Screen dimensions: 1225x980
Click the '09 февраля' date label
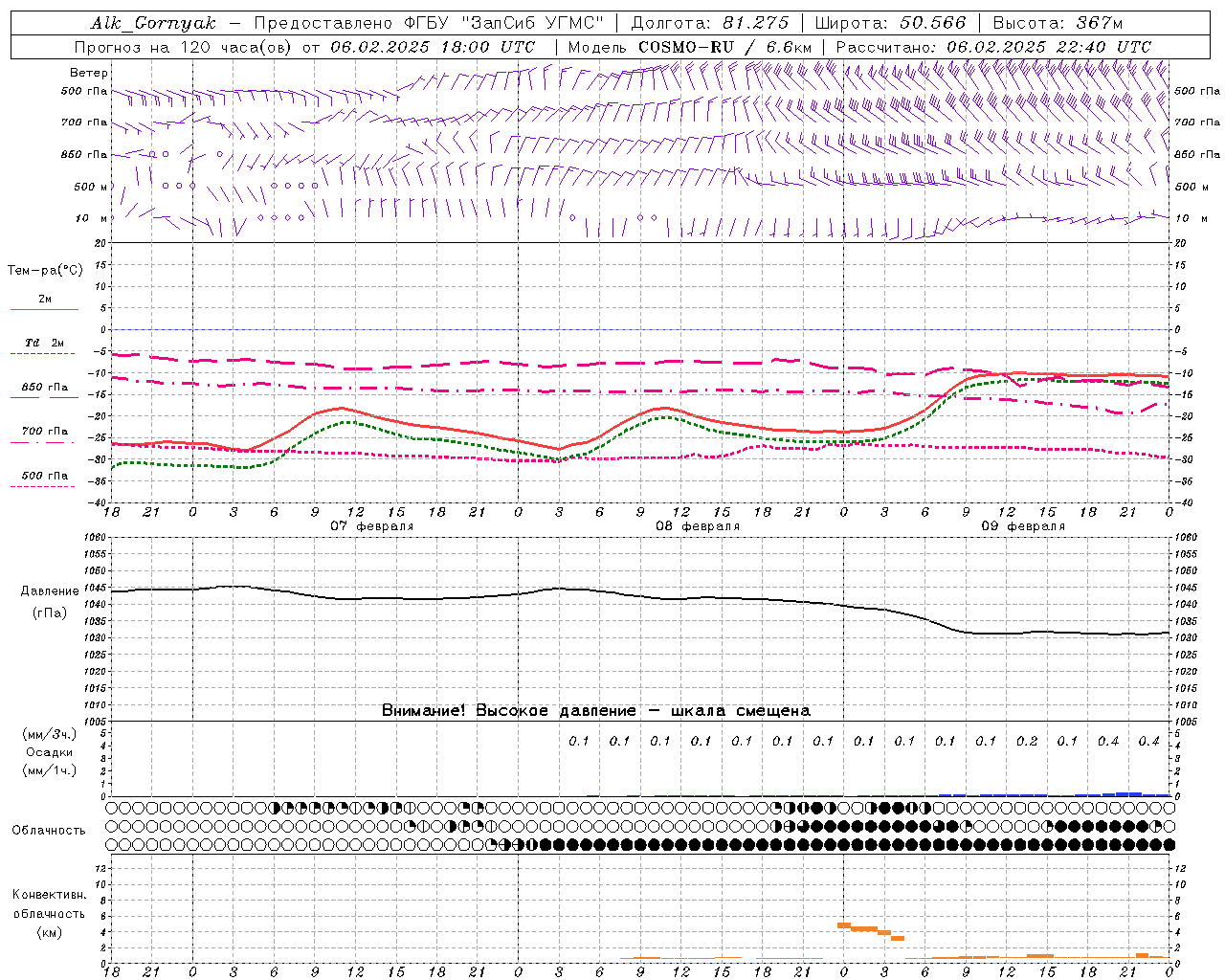[1023, 526]
